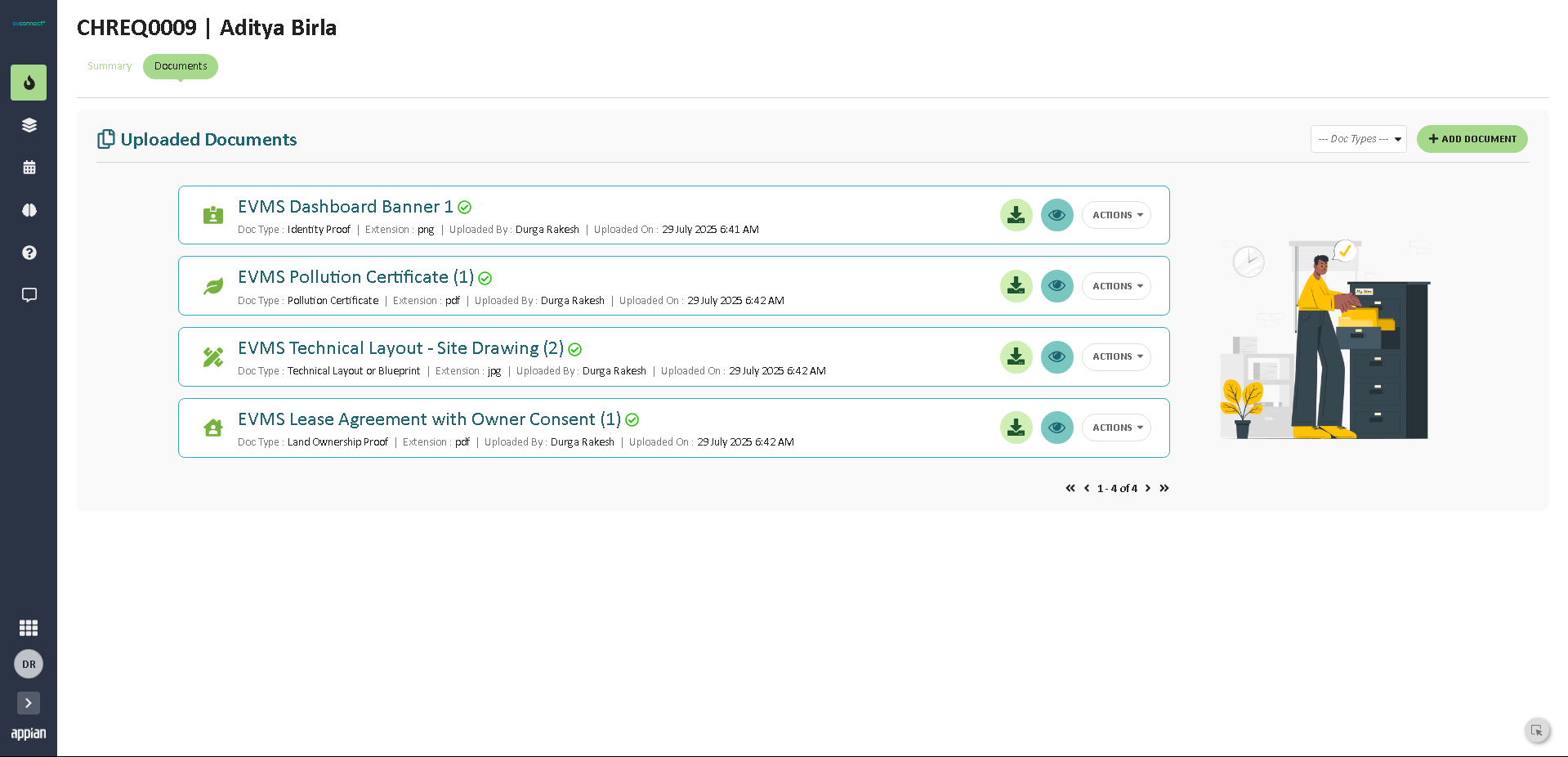Expand Actions menu for Pollution Certificate

pos(1116,286)
